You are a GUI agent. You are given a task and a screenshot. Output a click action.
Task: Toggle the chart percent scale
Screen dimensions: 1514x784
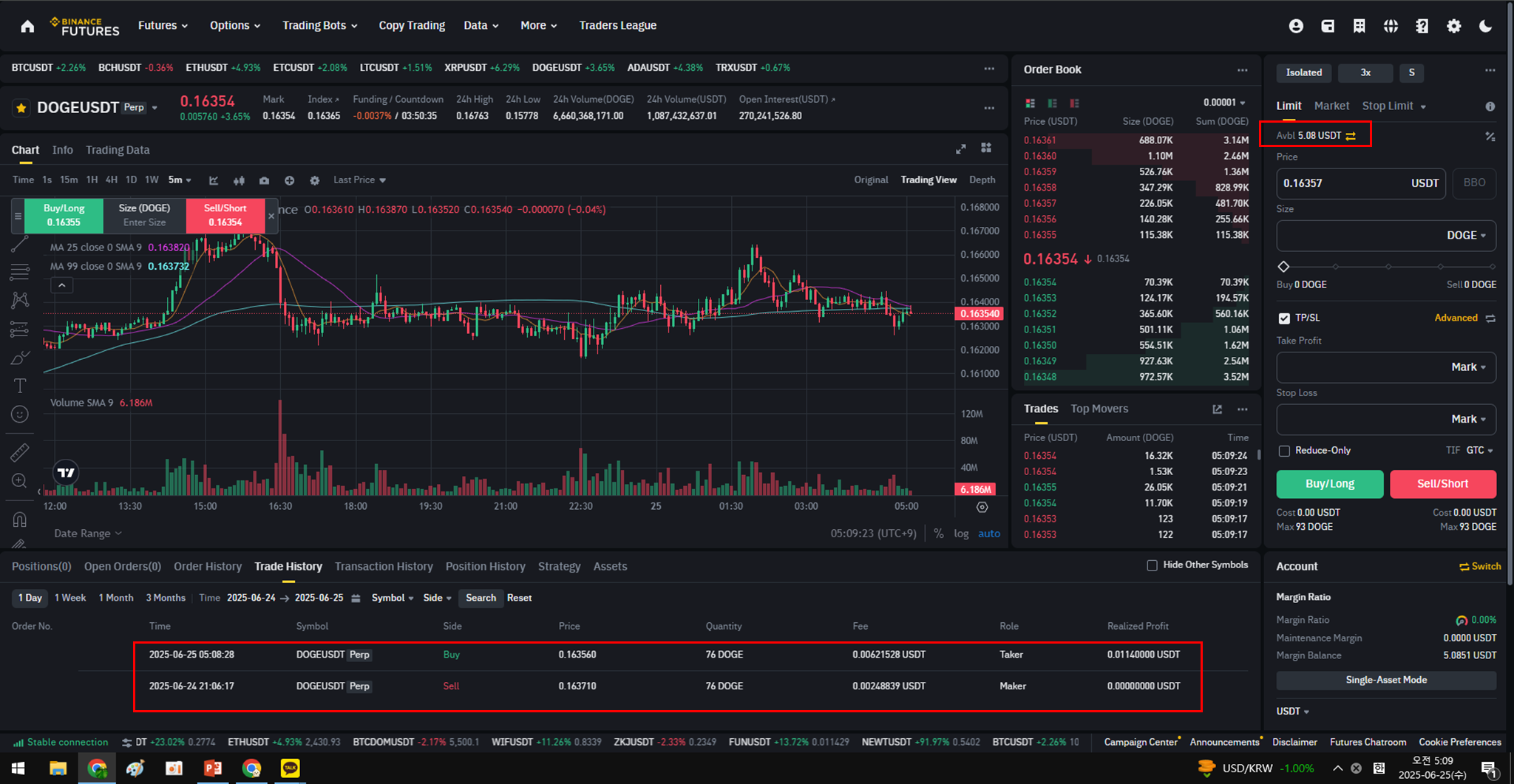pyautogui.click(x=938, y=534)
